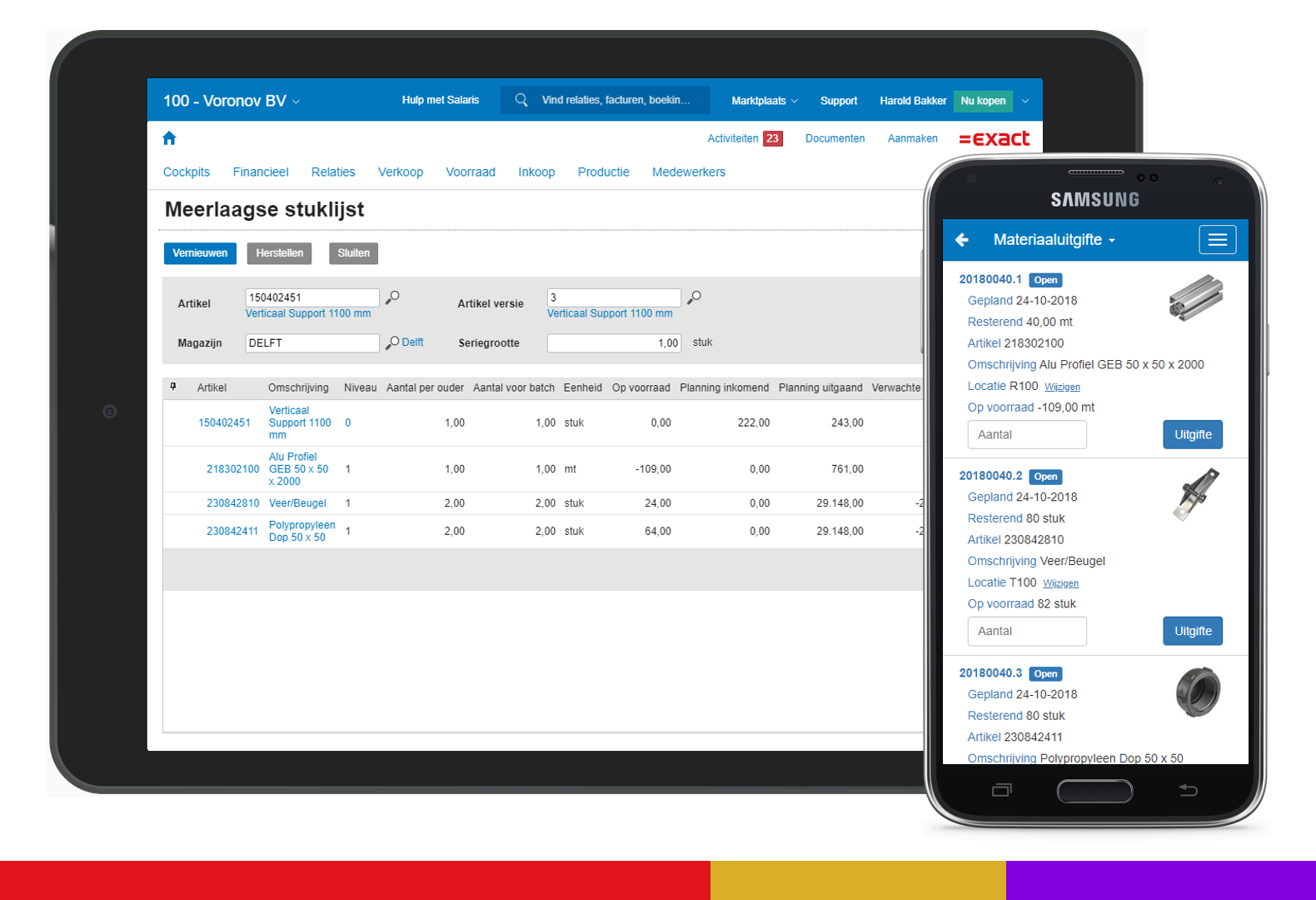Screen dimensions: 1316x900
Task: Expand the 100 - Voronov BV company dropdown
Action: [x=232, y=101]
